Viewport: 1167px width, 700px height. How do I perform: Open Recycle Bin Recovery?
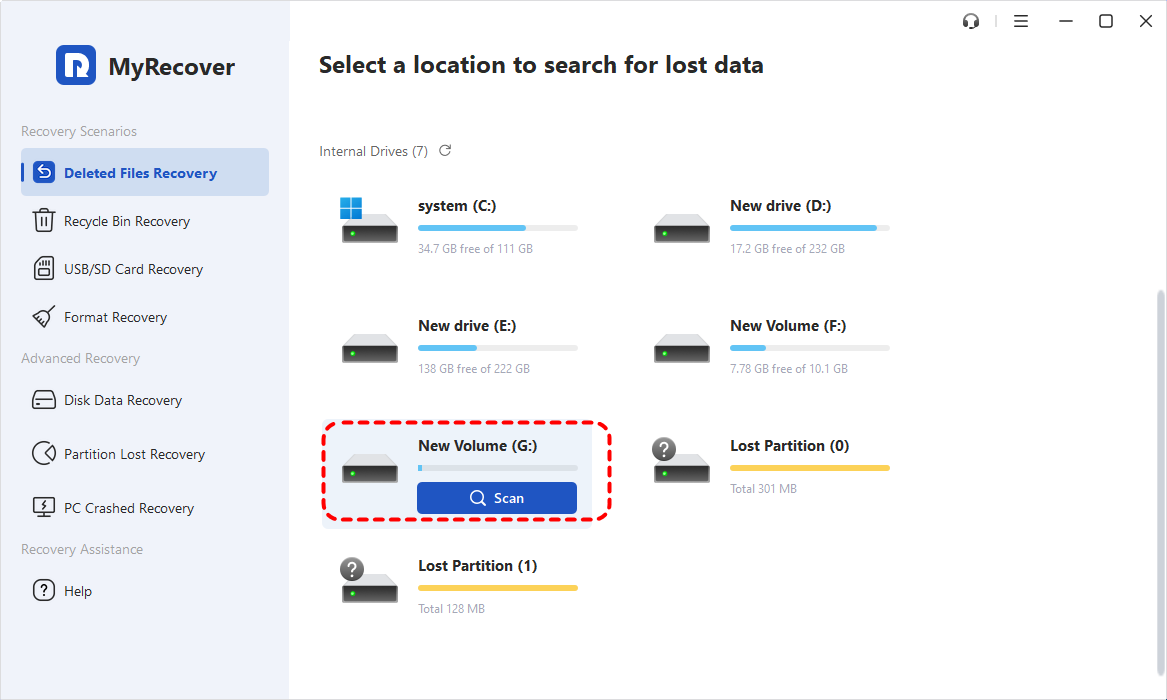pos(126,221)
